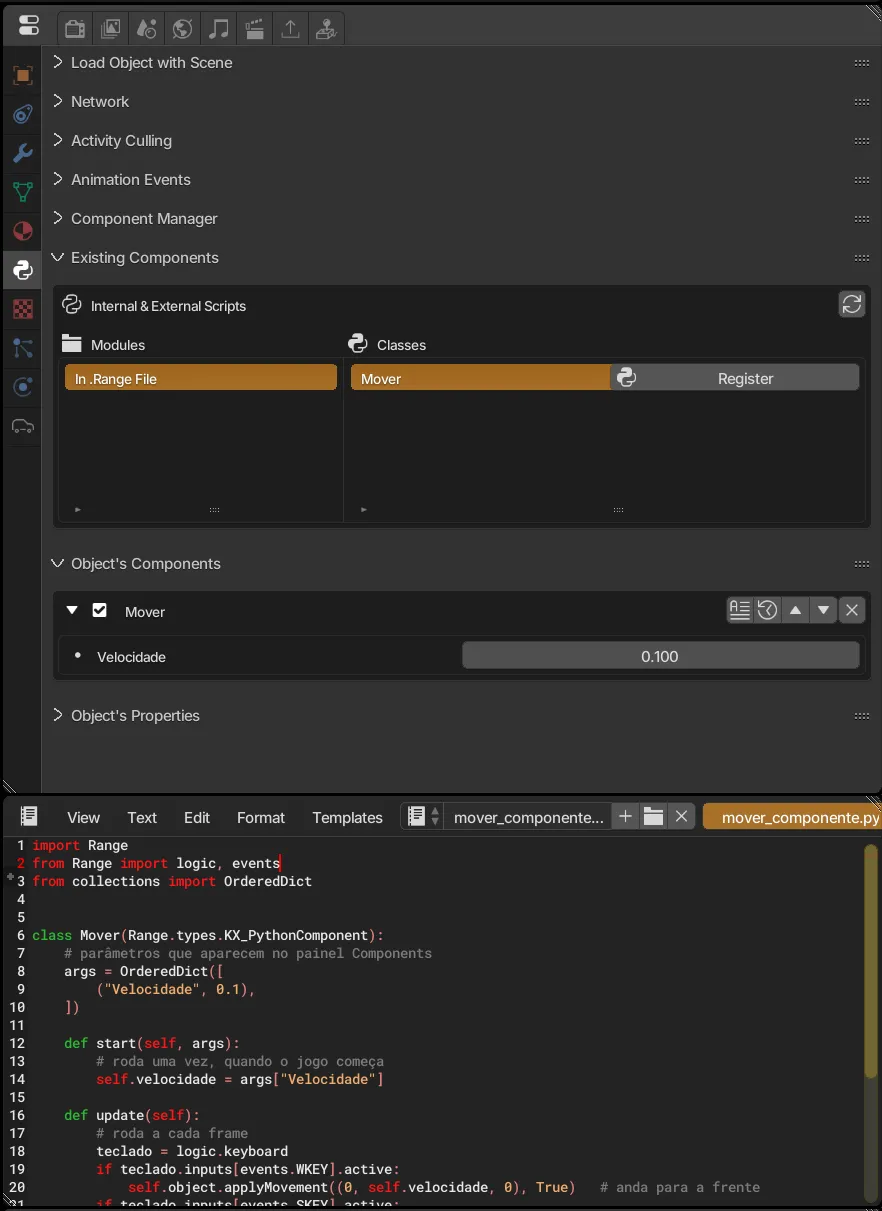The image size is (882, 1211).
Task: Open the Edit menu in the text editor
Action: point(197,817)
